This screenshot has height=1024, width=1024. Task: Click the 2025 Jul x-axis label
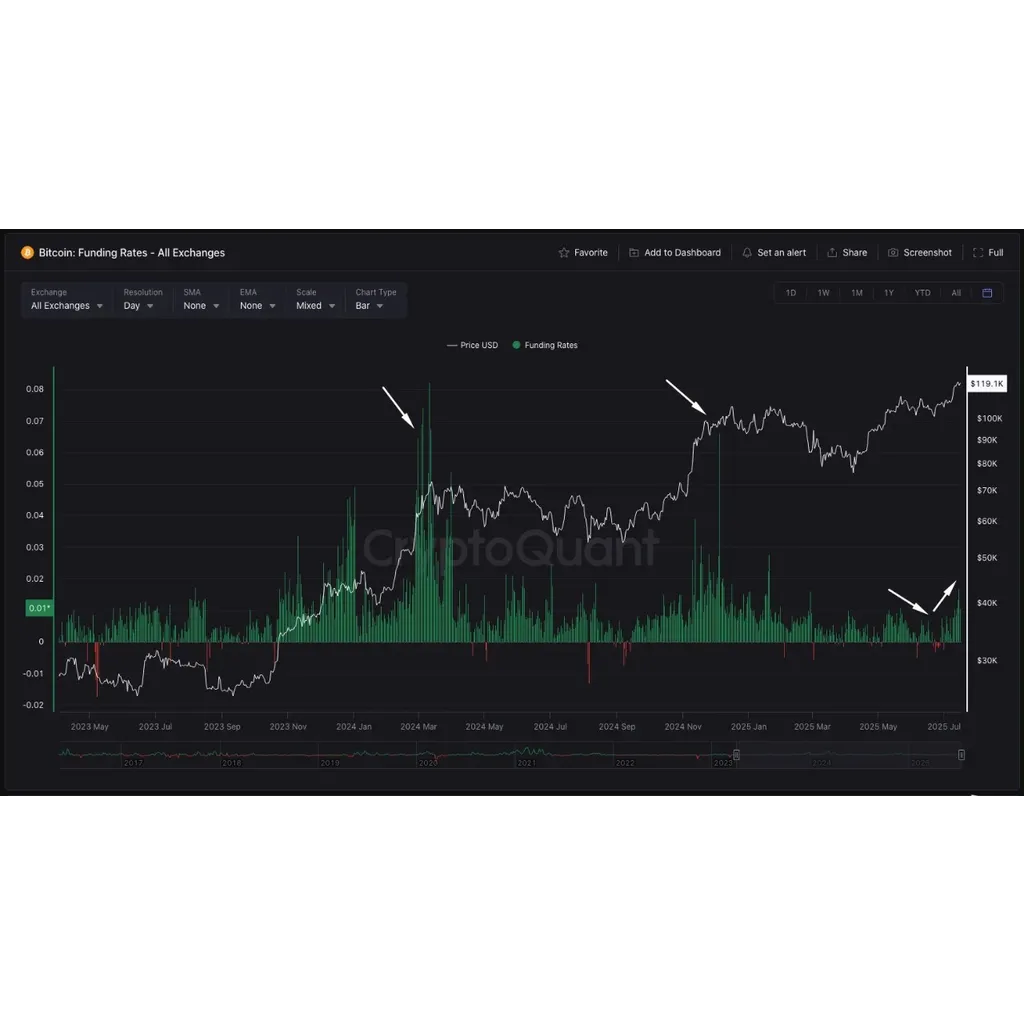pyautogui.click(x=944, y=727)
